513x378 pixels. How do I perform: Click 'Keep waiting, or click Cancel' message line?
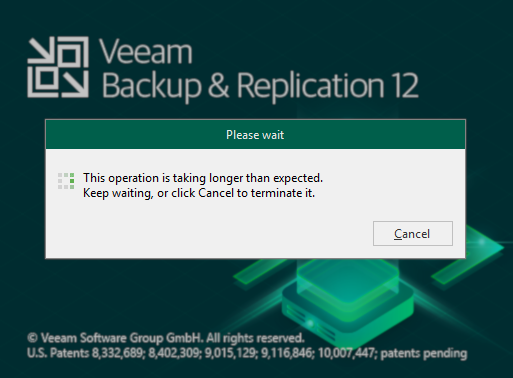199,193
